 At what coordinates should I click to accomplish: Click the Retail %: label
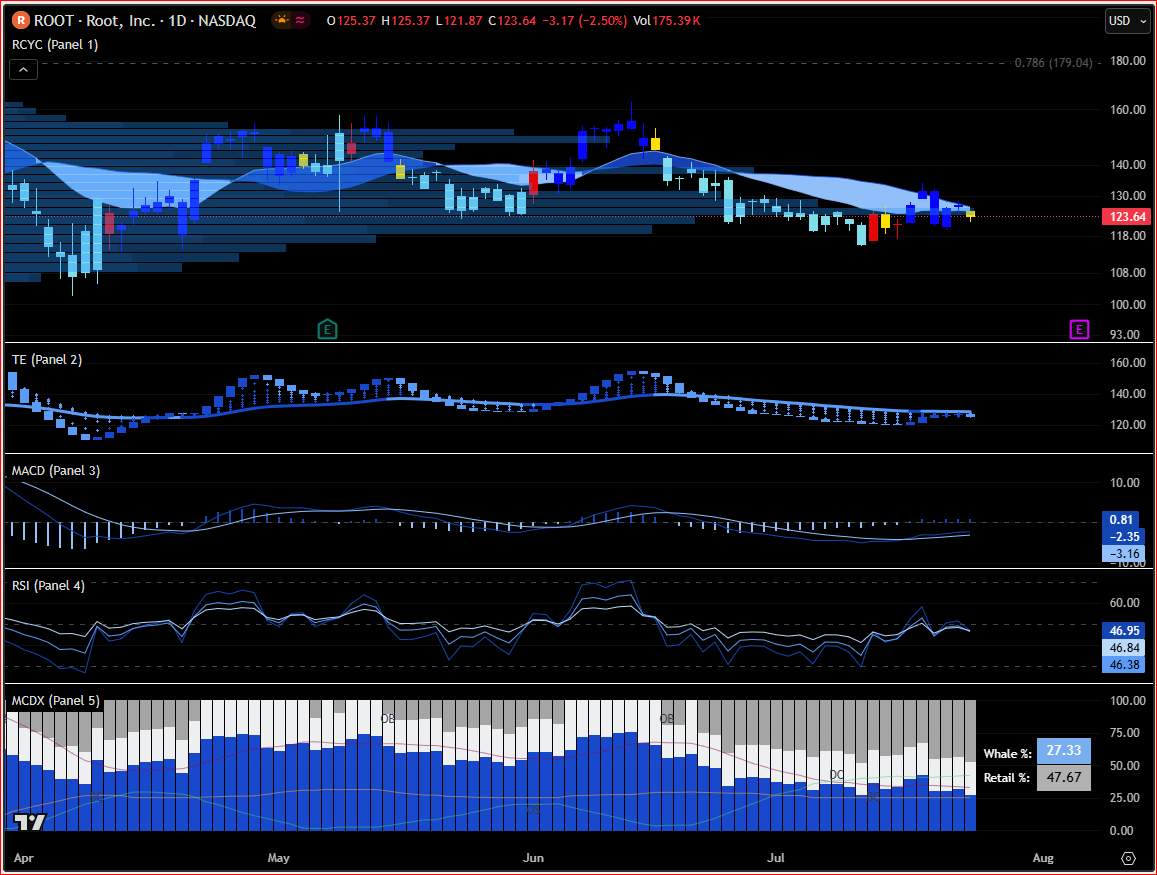[x=1006, y=778]
